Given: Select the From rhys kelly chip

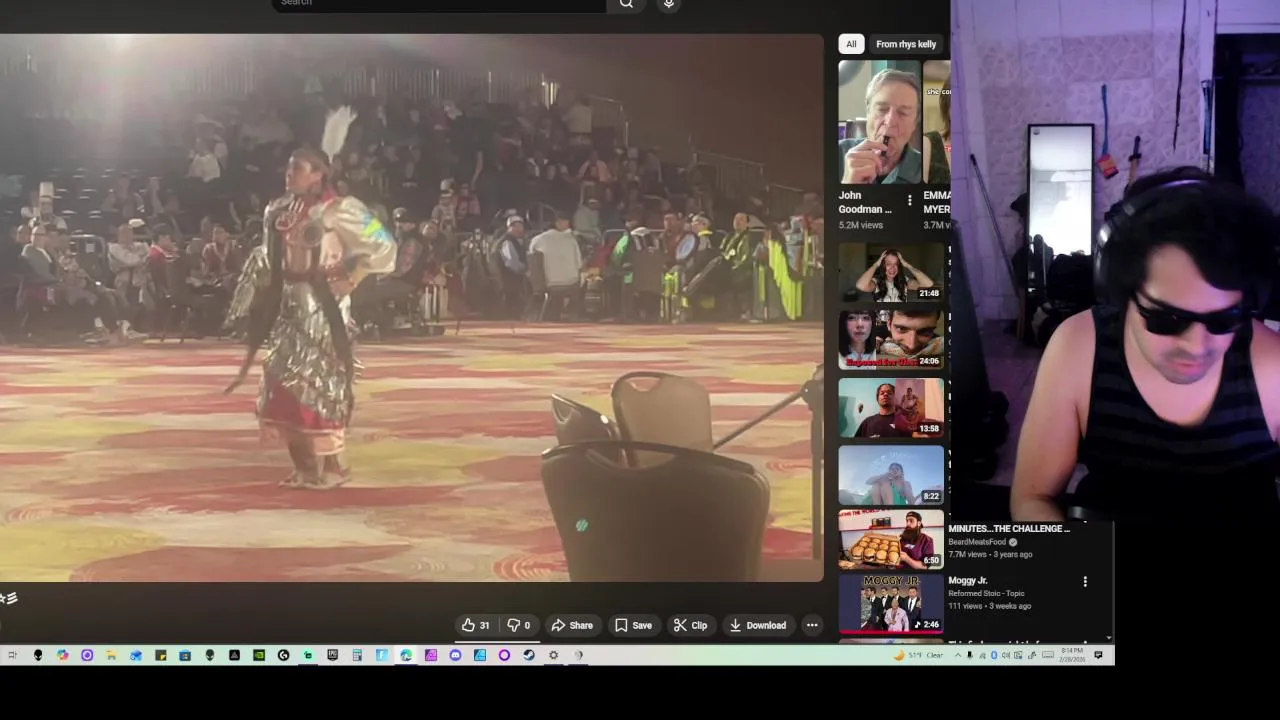Looking at the screenshot, I should (906, 44).
